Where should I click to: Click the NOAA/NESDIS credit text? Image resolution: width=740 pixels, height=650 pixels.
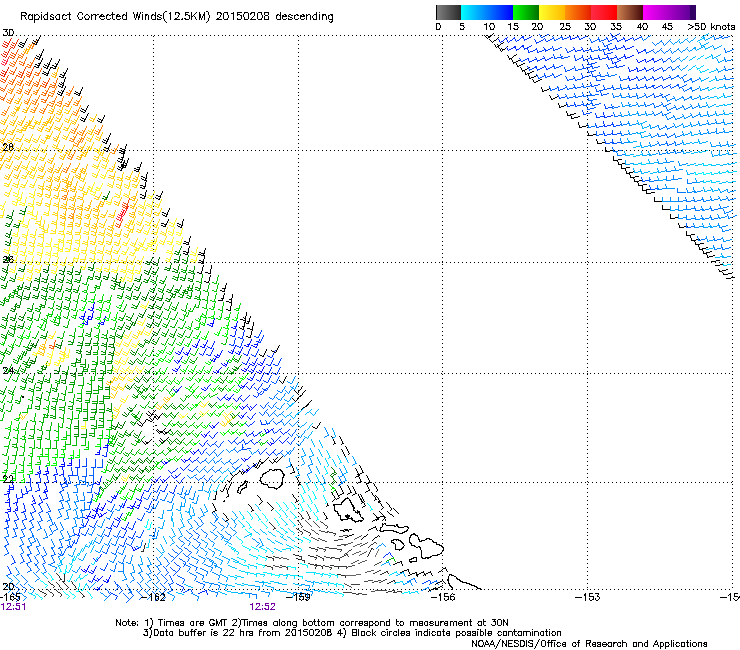pos(589,644)
